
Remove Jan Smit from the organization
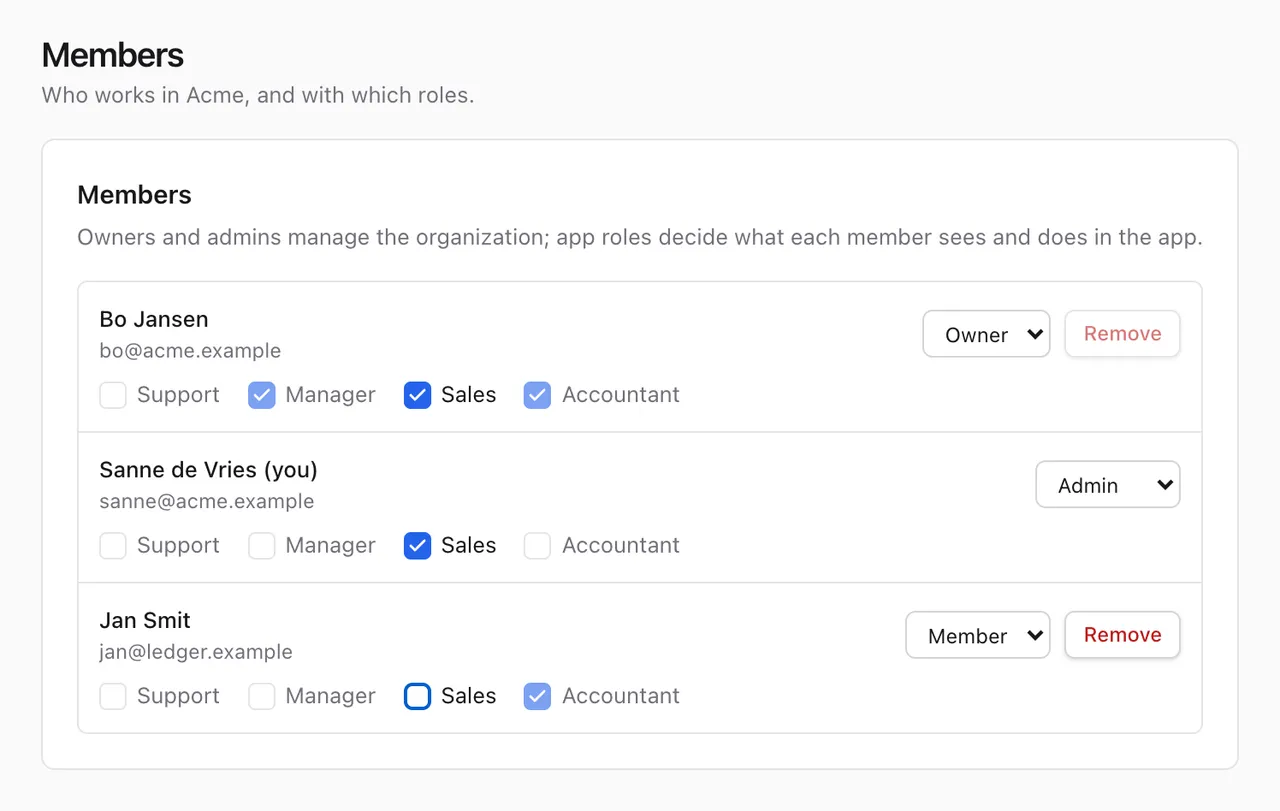point(1122,635)
